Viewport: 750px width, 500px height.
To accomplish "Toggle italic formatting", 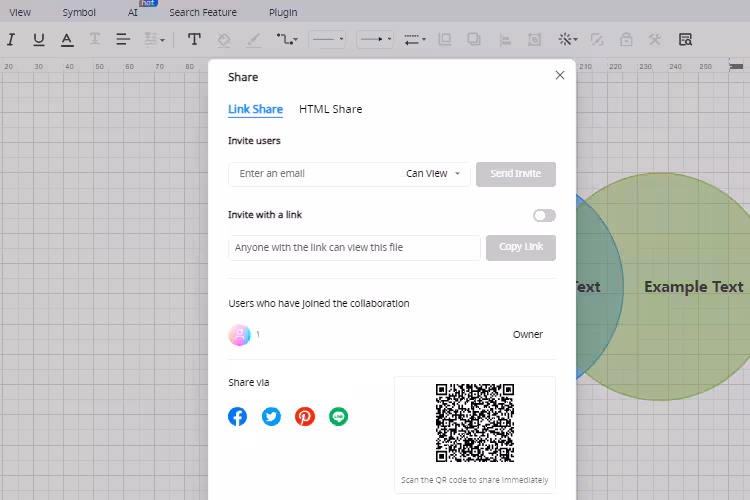I will click(11, 39).
